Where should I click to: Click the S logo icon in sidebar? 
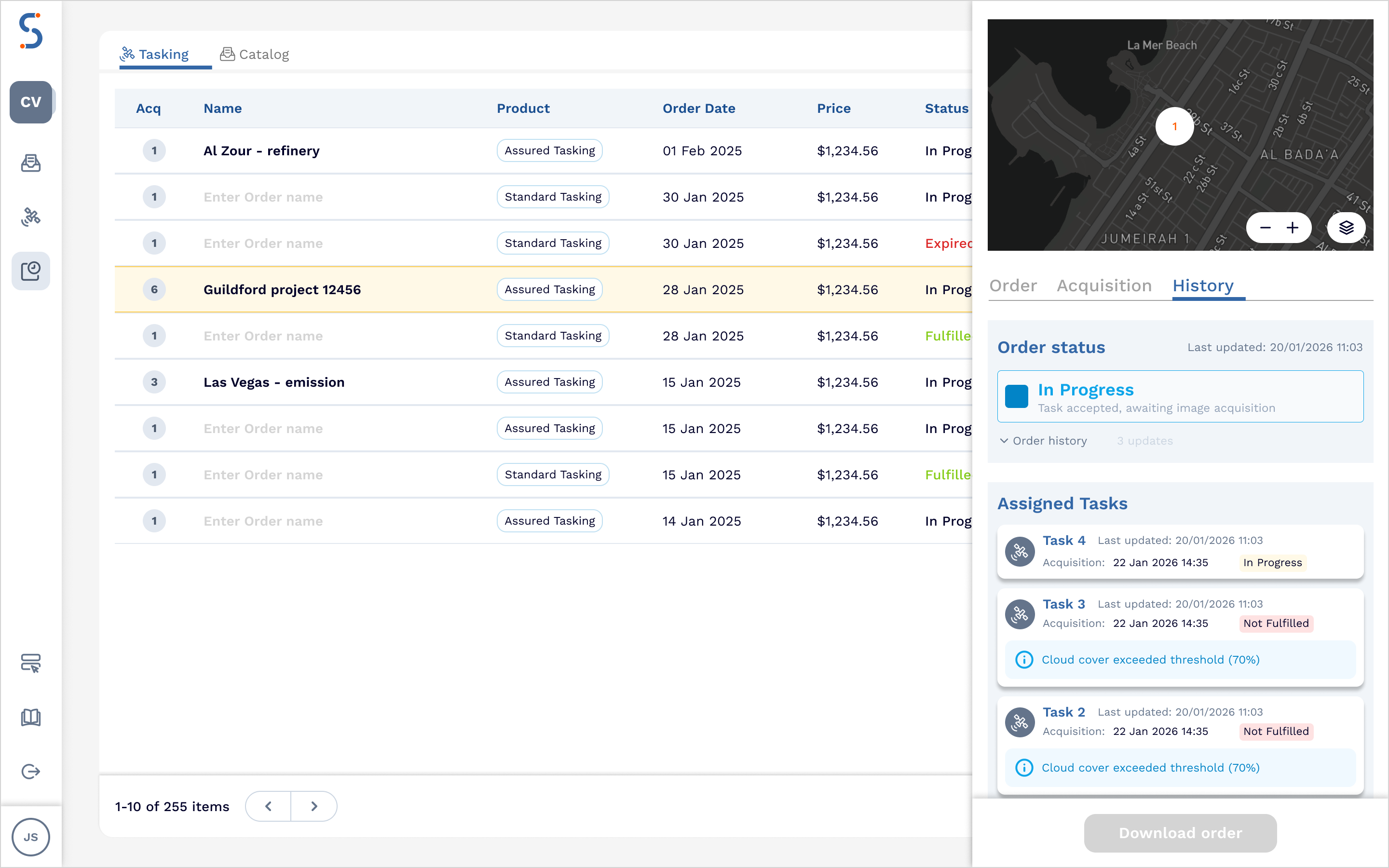(x=30, y=31)
